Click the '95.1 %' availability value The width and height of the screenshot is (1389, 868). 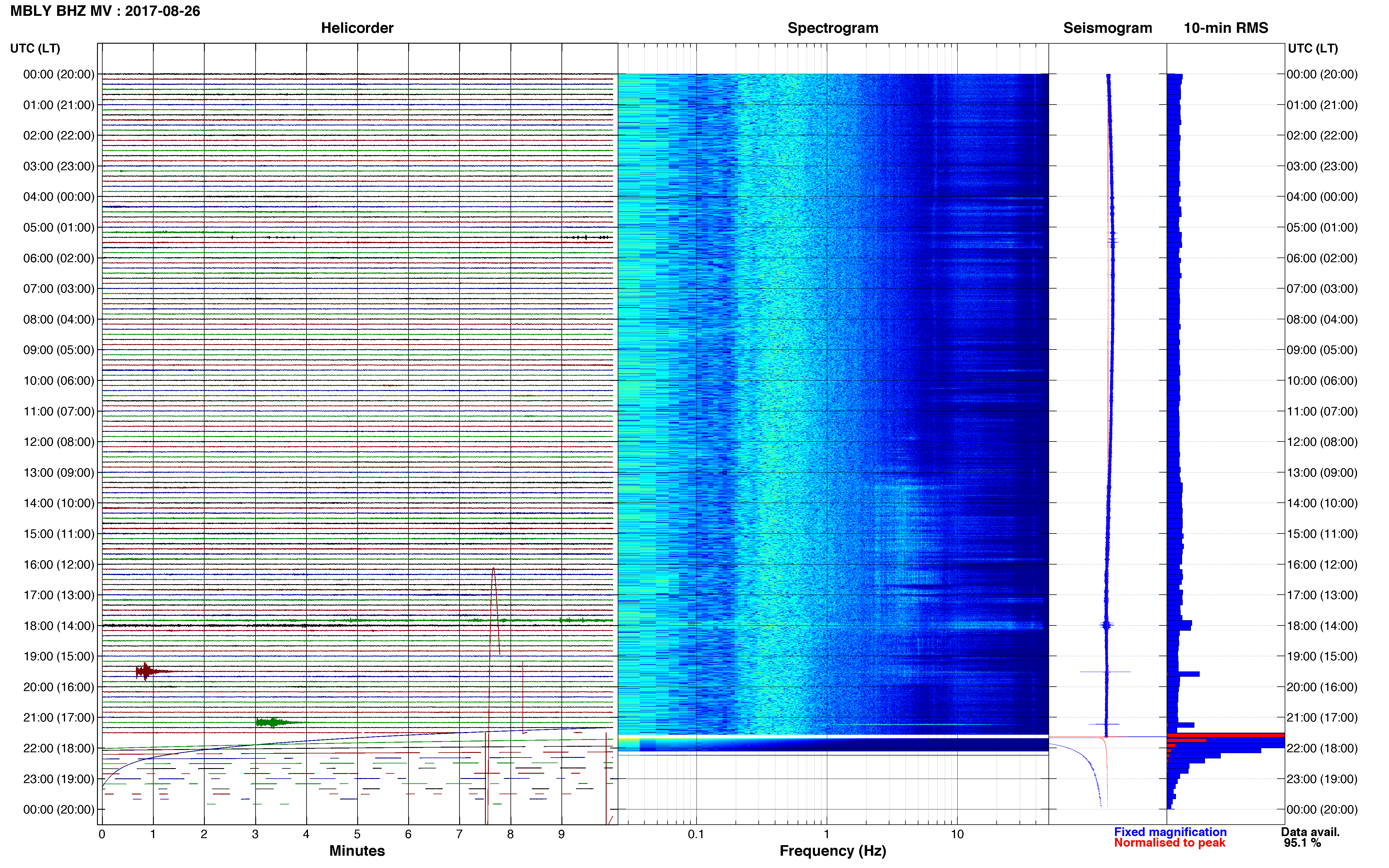click(x=1302, y=843)
